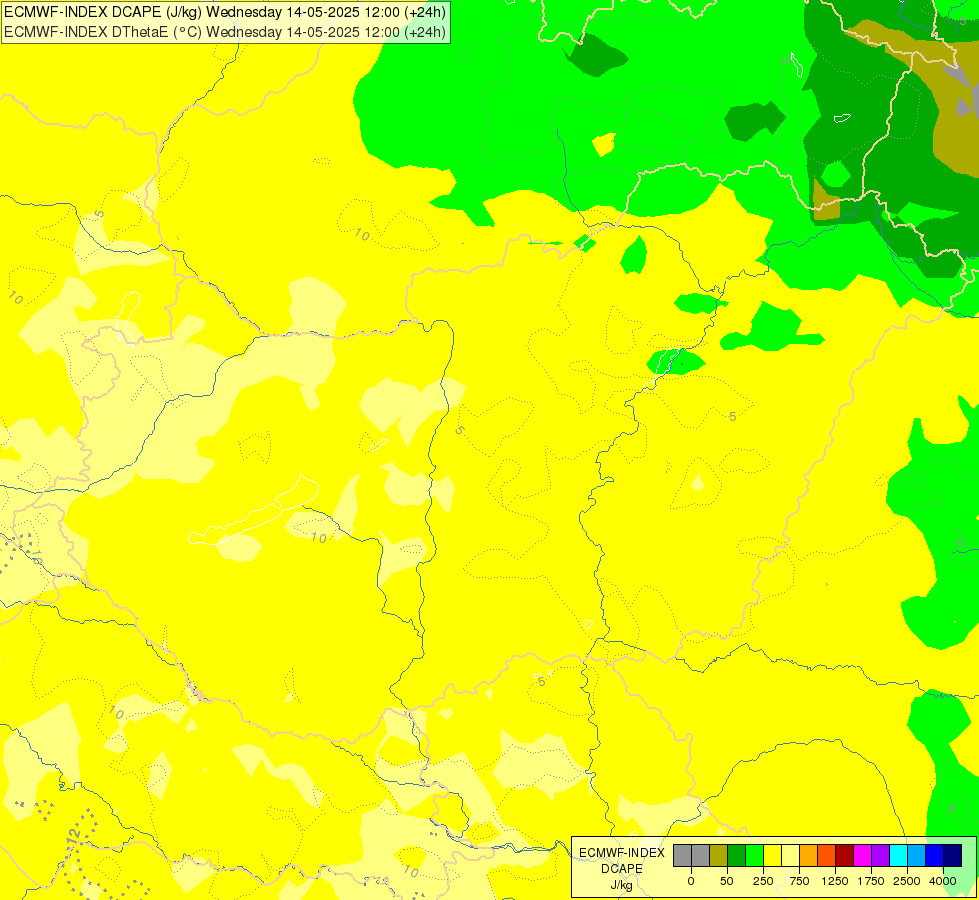This screenshot has height=900, width=979.
Task: Click the '4000' legend value
Action: pyautogui.click(x=943, y=881)
